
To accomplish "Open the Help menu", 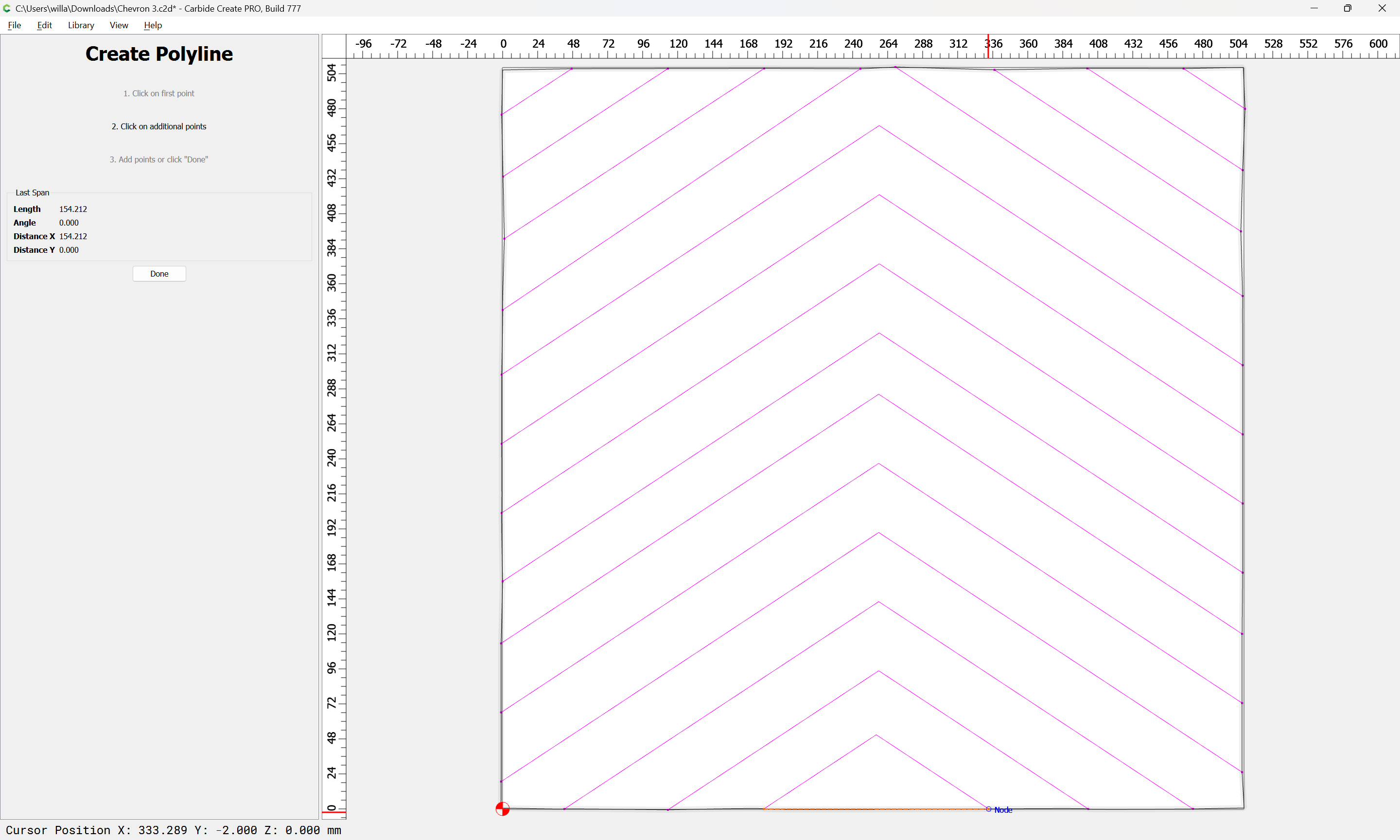I will click(153, 25).
